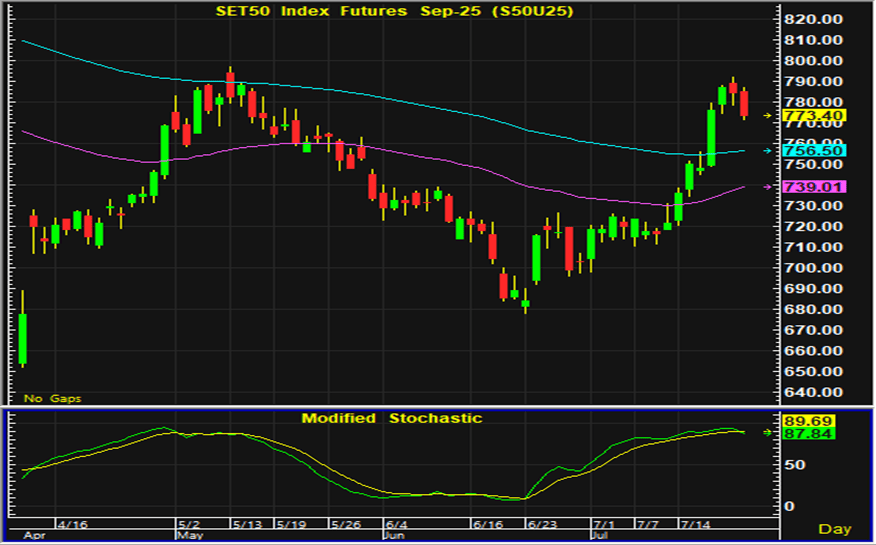Click the arrow marker beside the stochastic values
Image resolution: width=876 pixels, height=545 pixels.
[768, 433]
